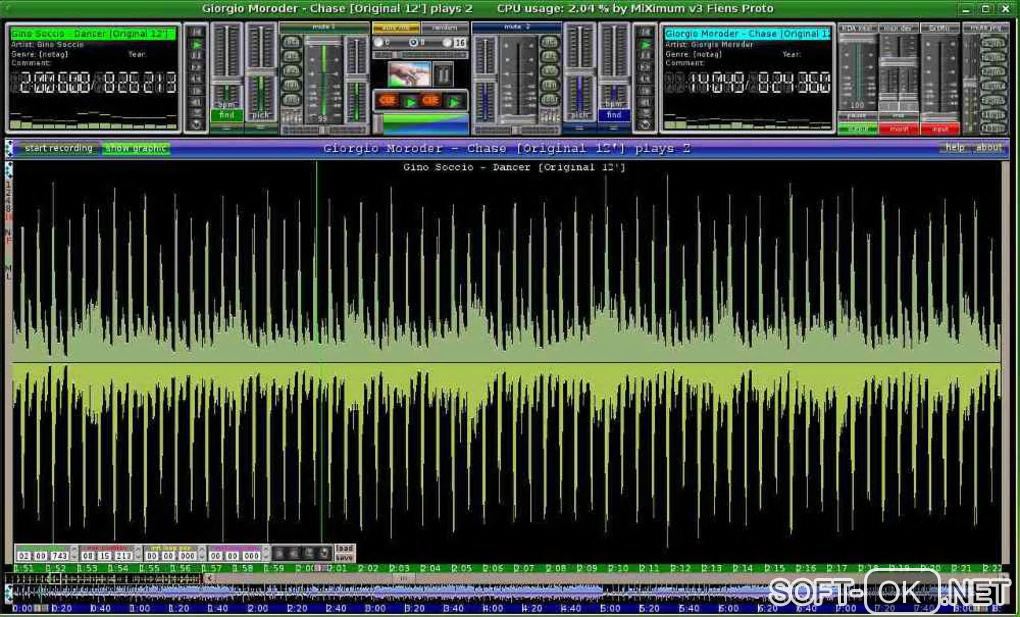Toggle the show graphic button
The height and width of the screenshot is (617, 1020).
pos(136,148)
